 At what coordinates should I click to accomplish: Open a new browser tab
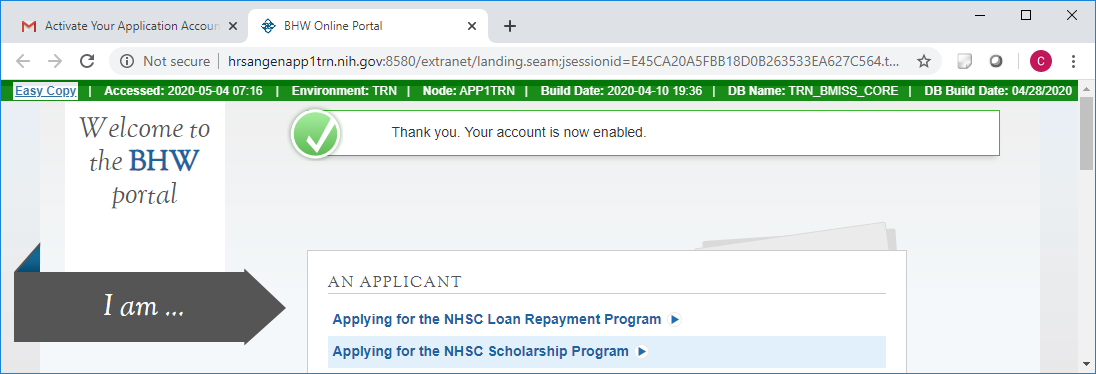(510, 27)
